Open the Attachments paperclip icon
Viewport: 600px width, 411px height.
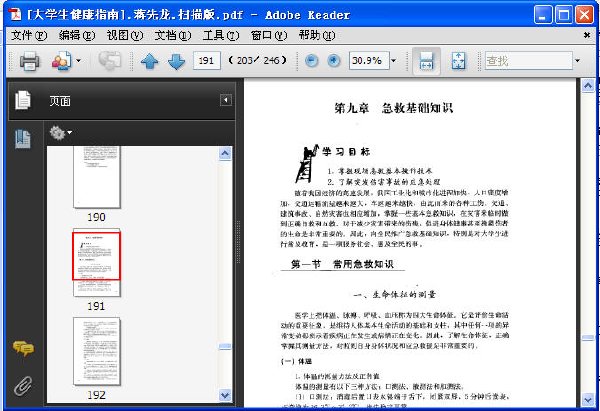tap(23, 386)
